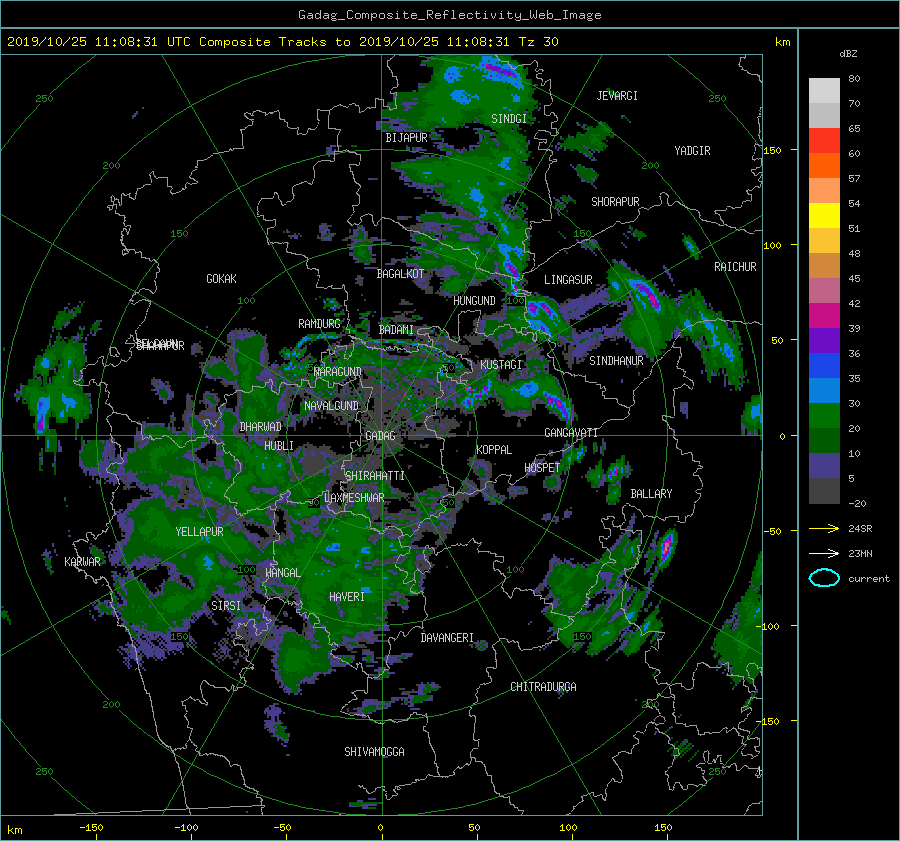
Task: Click the SINDHANUR city label
Action: tap(616, 361)
